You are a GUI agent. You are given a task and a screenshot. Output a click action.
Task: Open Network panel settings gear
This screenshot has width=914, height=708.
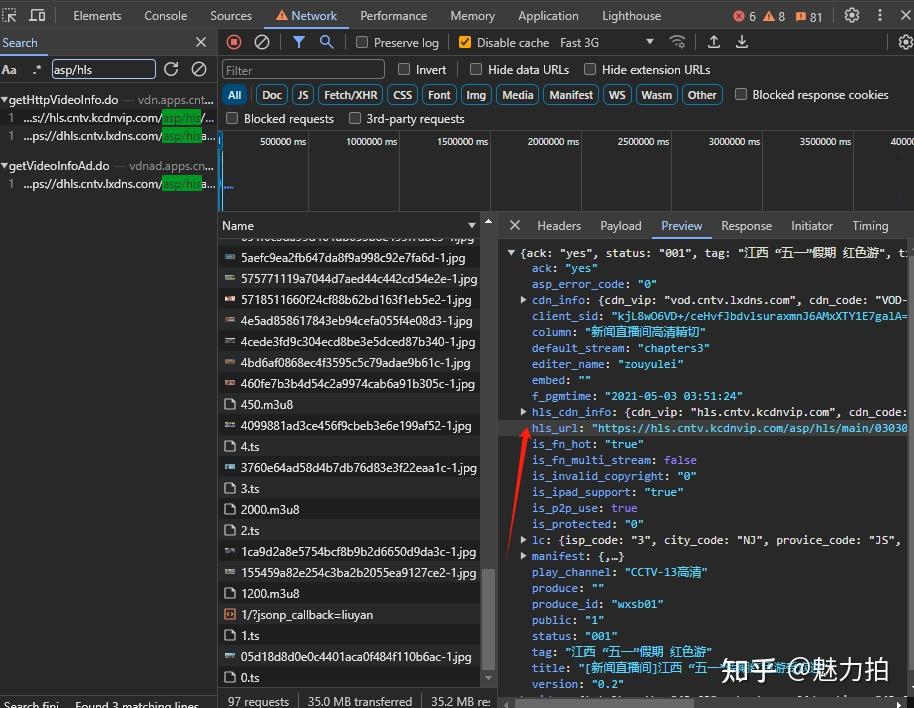pos(905,42)
